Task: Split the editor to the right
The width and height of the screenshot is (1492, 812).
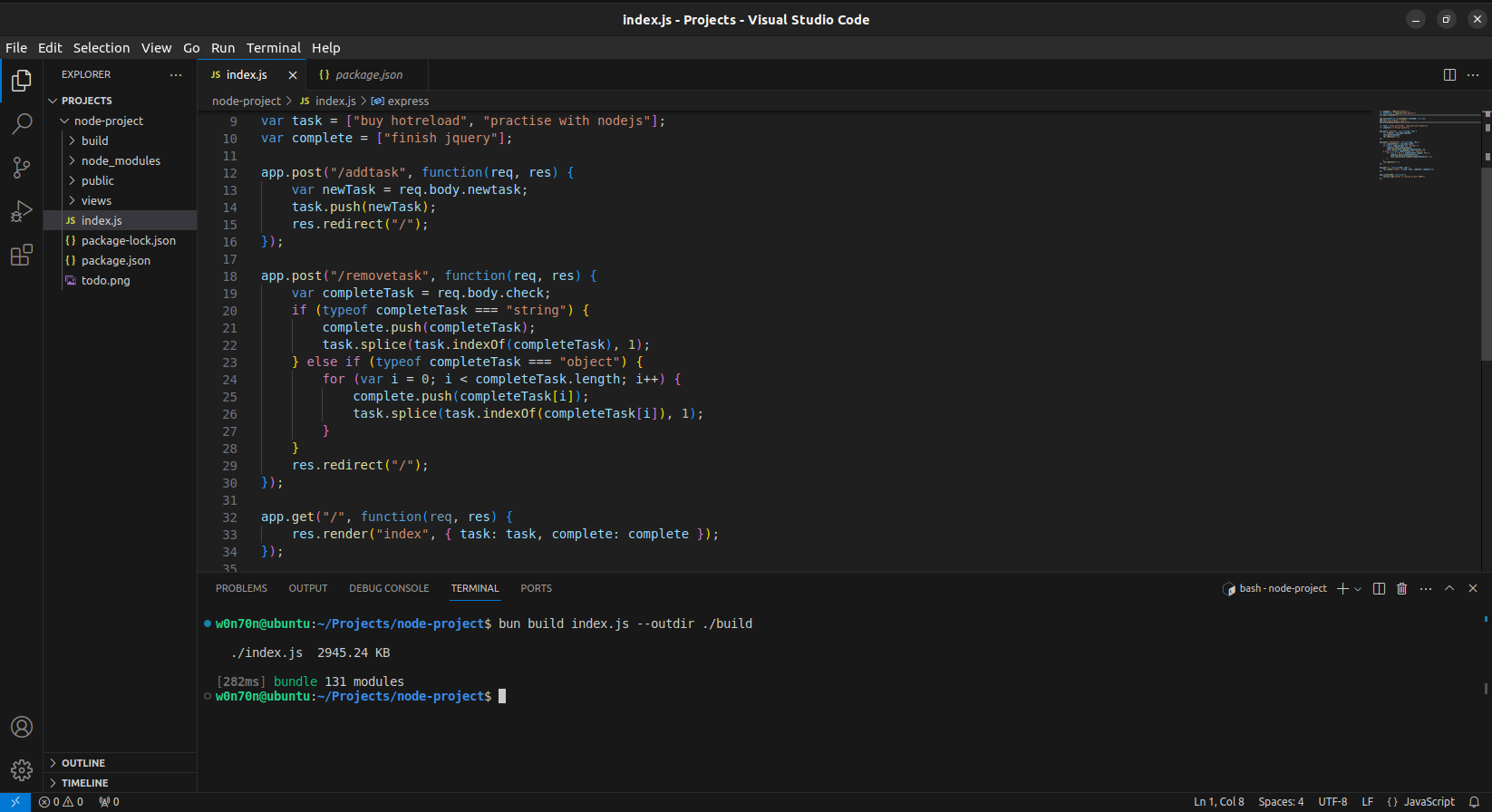Action: click(x=1449, y=75)
